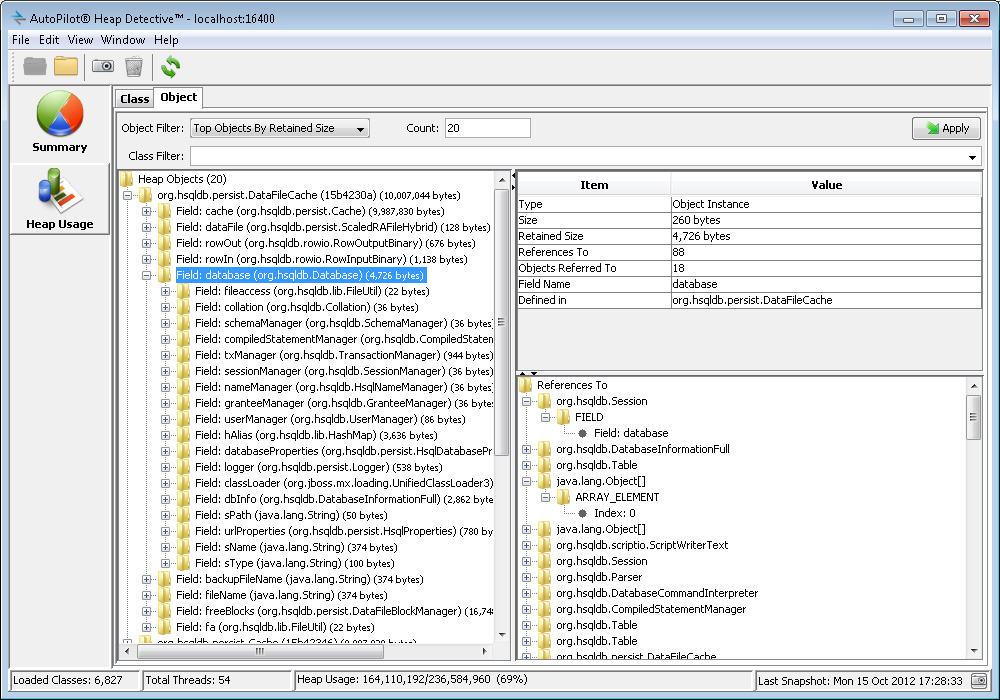Select Field: dbInfo tree row

(x=344, y=499)
